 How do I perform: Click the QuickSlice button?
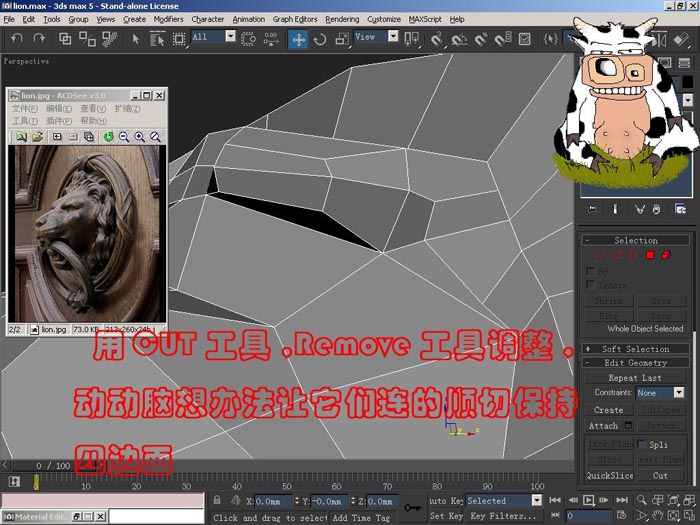pos(610,475)
